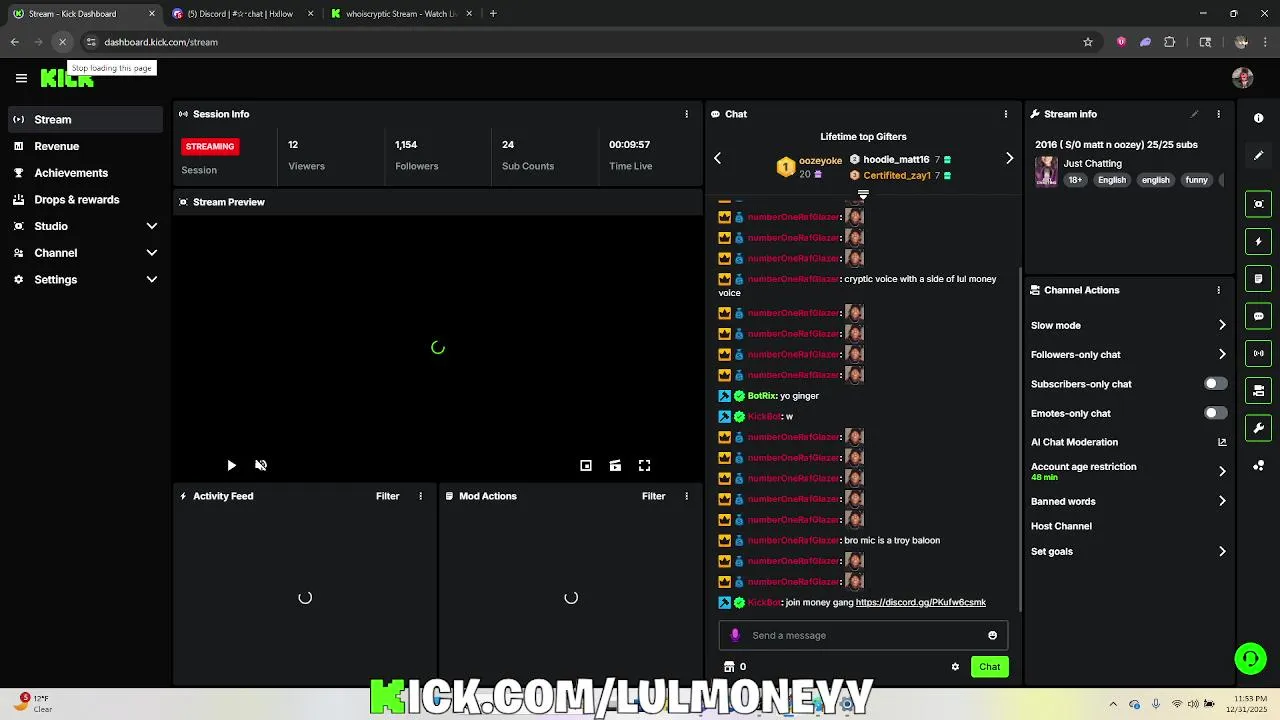
Task: Unmute the stream preview audio
Action: 261,465
